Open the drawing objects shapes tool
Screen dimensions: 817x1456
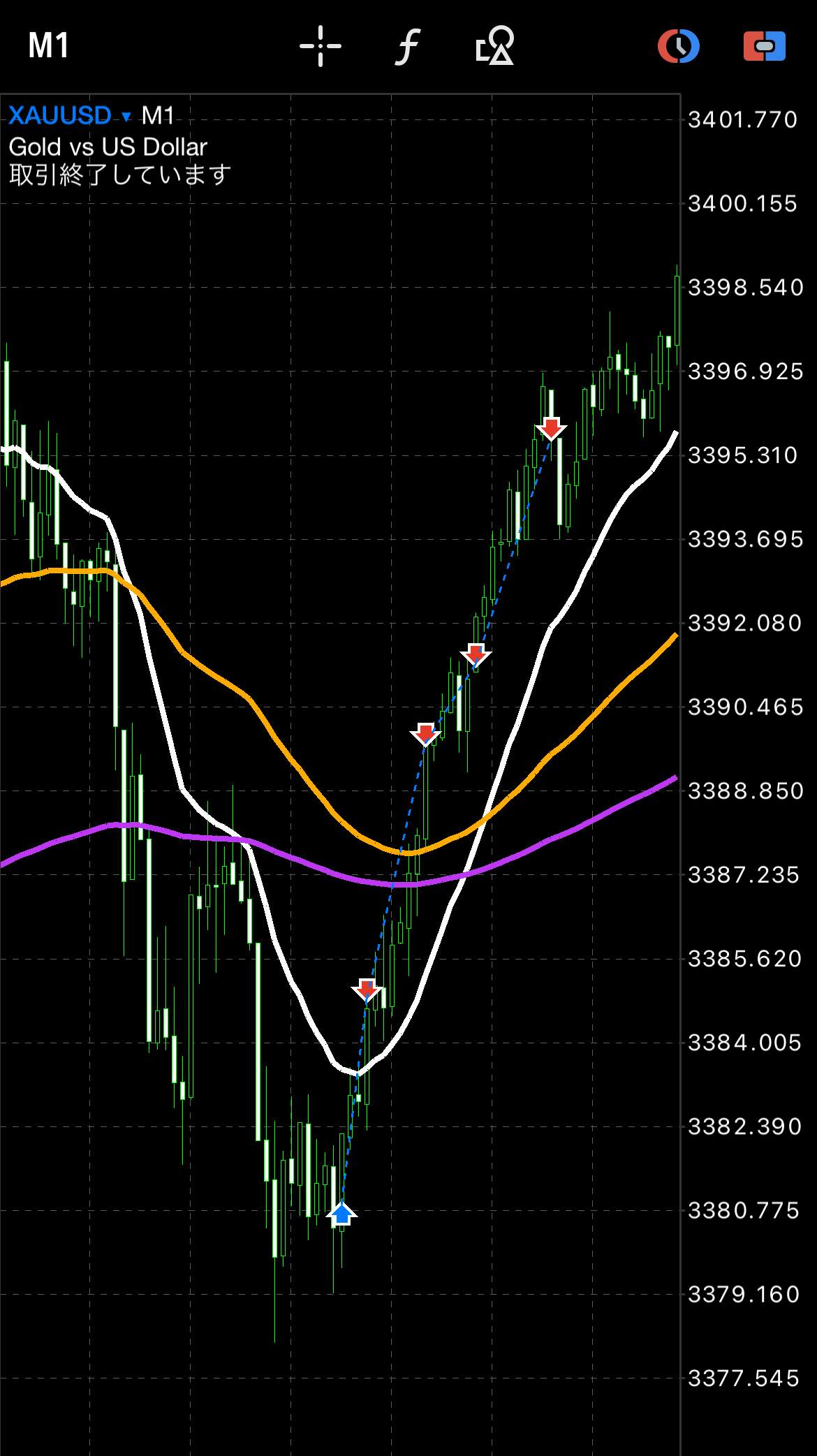tap(495, 46)
